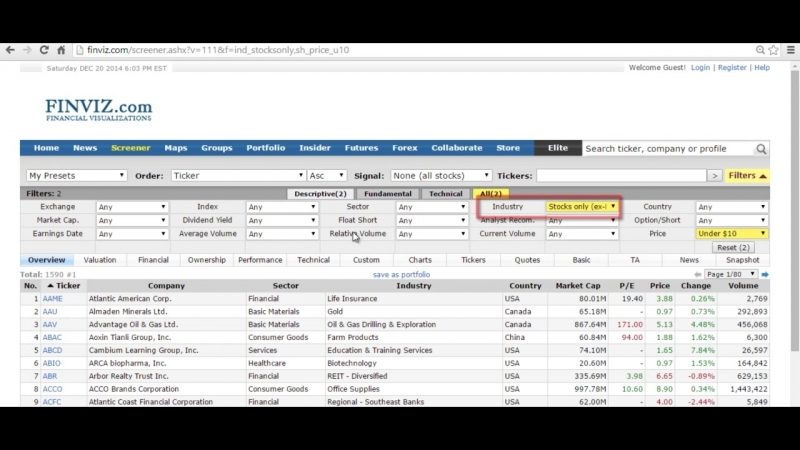Click the browser address bar URL

(x=218, y=50)
